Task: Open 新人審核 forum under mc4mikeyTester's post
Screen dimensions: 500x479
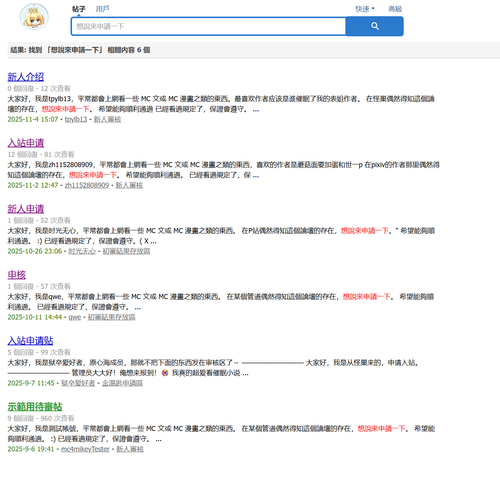Action: [130, 449]
